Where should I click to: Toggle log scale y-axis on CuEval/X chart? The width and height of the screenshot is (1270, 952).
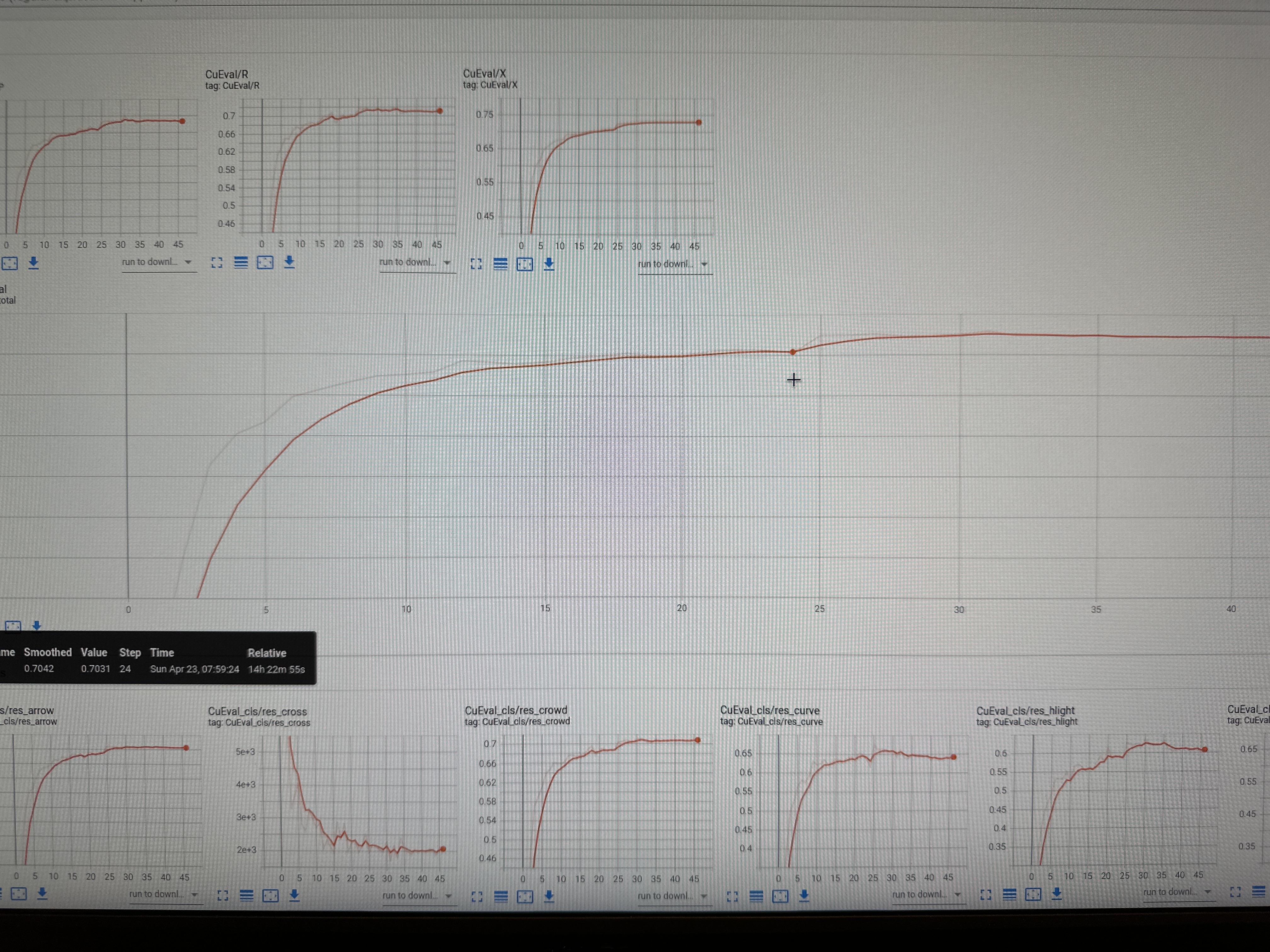tap(501, 264)
